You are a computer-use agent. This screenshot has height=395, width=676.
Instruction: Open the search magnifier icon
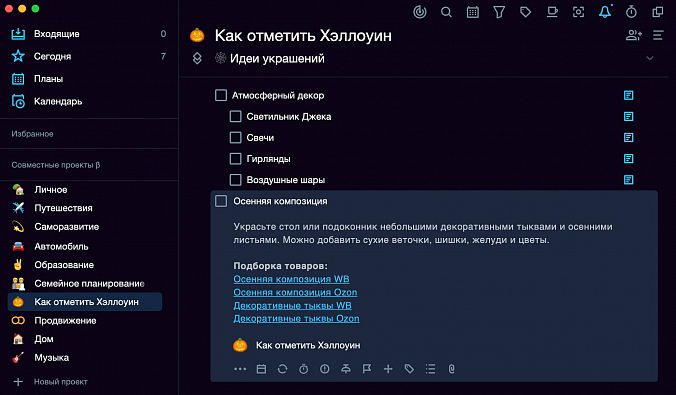click(x=446, y=12)
